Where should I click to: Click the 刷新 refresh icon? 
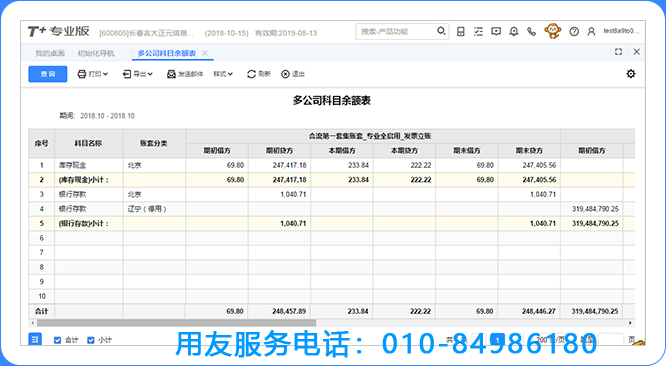coord(251,74)
